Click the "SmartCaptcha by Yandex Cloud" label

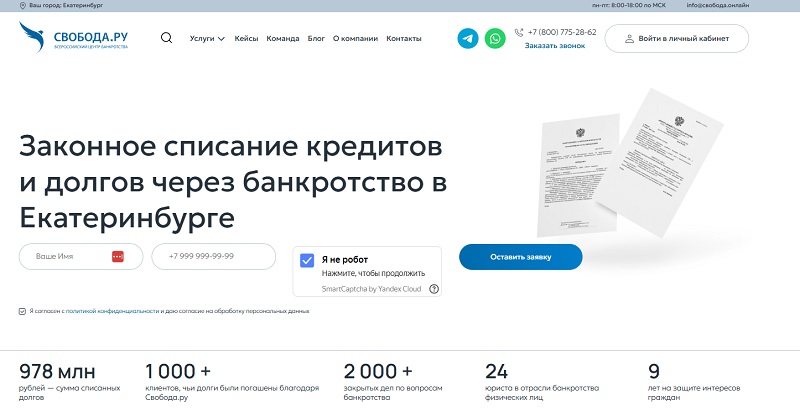point(371,289)
